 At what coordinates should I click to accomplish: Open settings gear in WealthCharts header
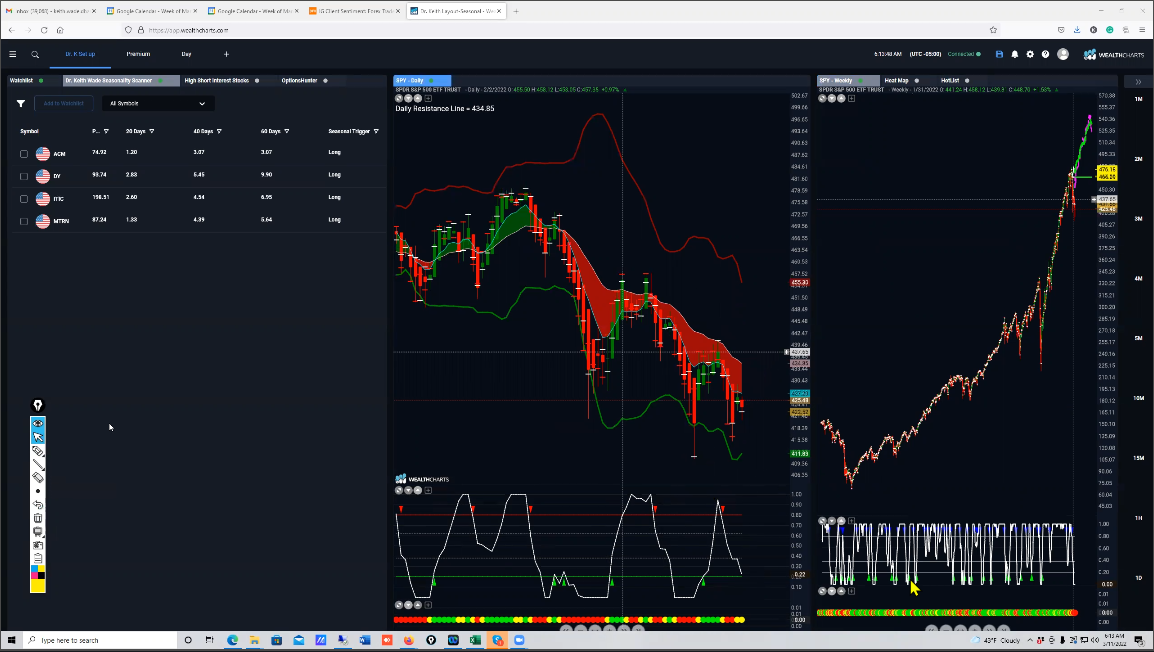pos(1030,54)
